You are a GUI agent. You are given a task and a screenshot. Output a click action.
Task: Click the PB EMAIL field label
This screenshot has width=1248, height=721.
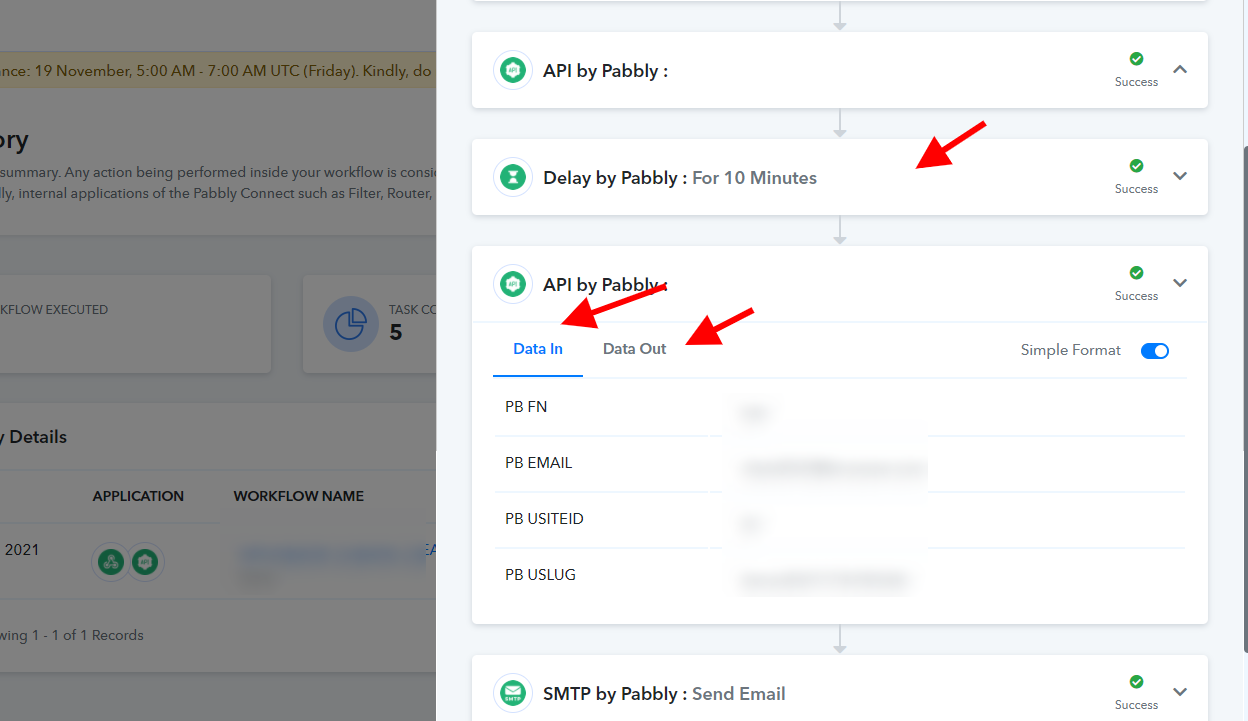coord(539,463)
